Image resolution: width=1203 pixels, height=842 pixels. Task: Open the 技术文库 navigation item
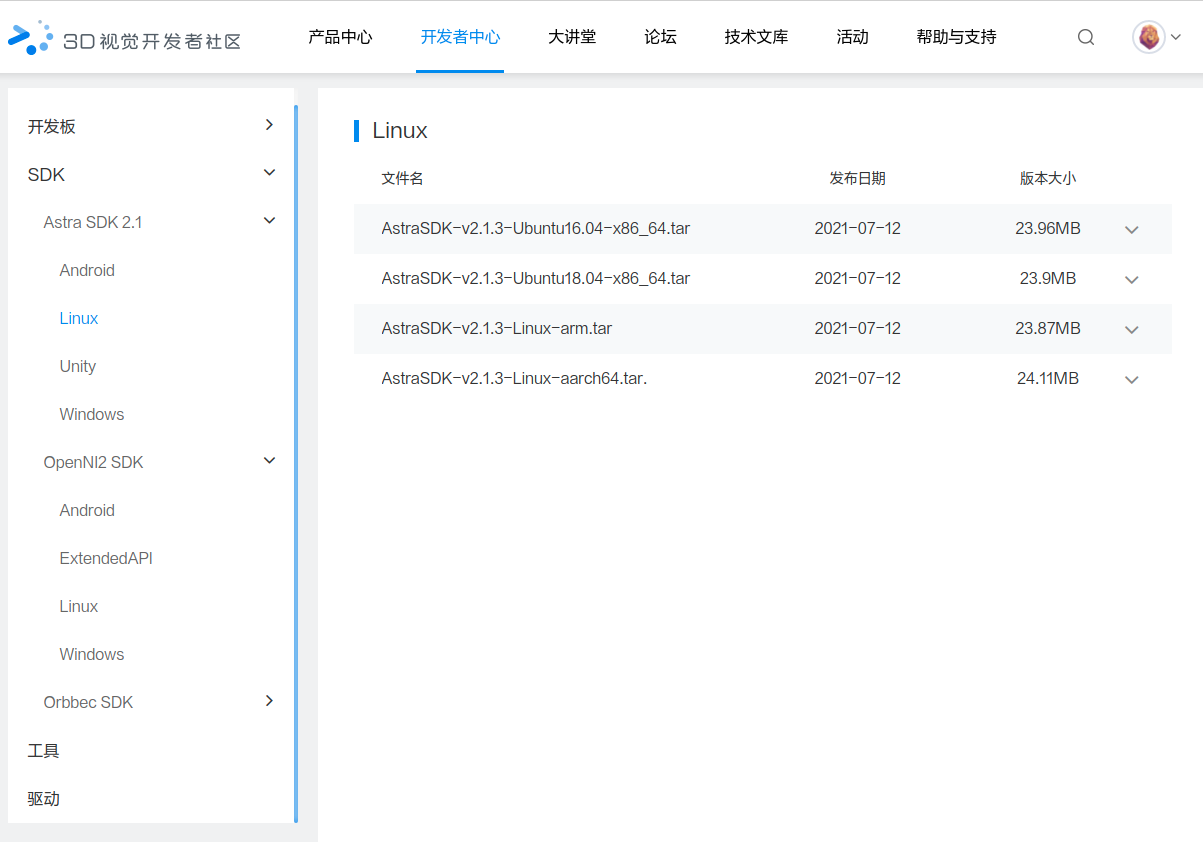[x=756, y=37]
